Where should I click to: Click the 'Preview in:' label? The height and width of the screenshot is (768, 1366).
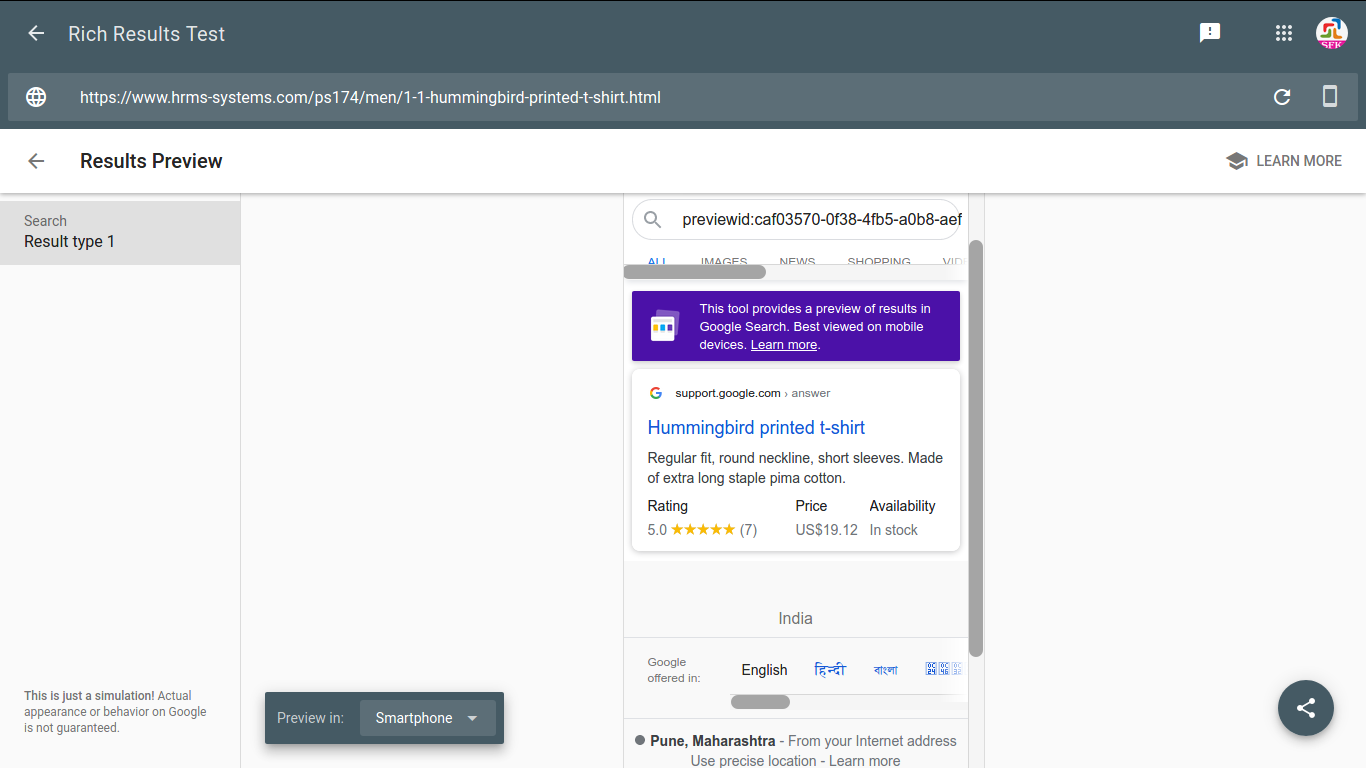[310, 718]
